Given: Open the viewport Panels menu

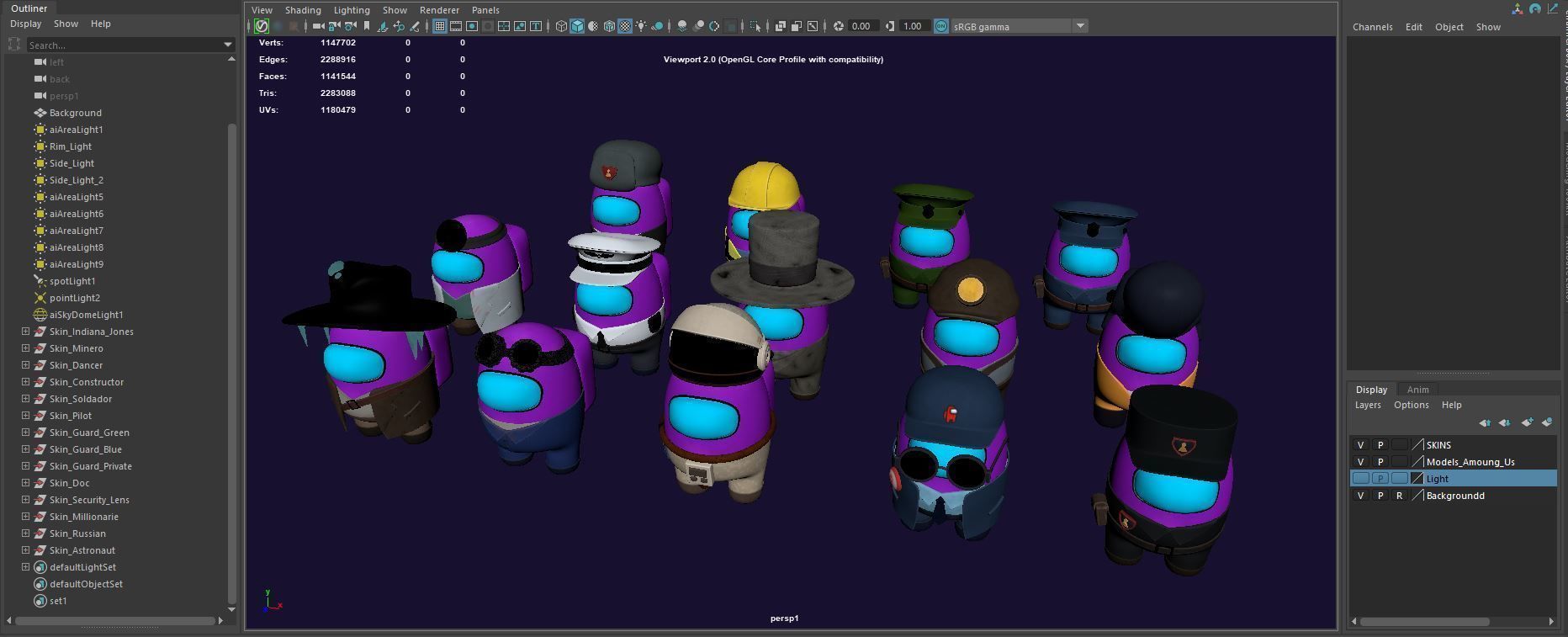Looking at the screenshot, I should click(485, 10).
